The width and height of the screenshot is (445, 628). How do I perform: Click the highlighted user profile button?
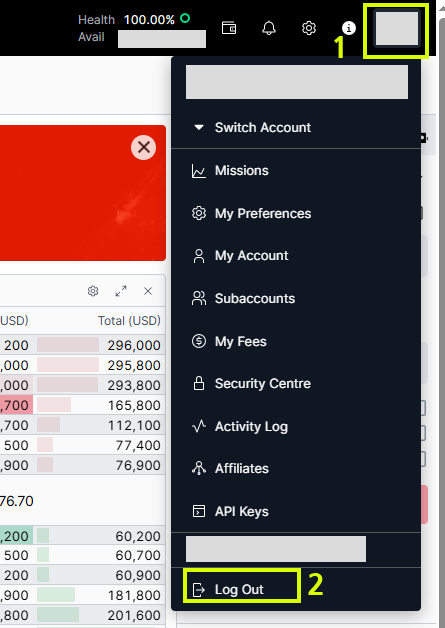pos(397,29)
